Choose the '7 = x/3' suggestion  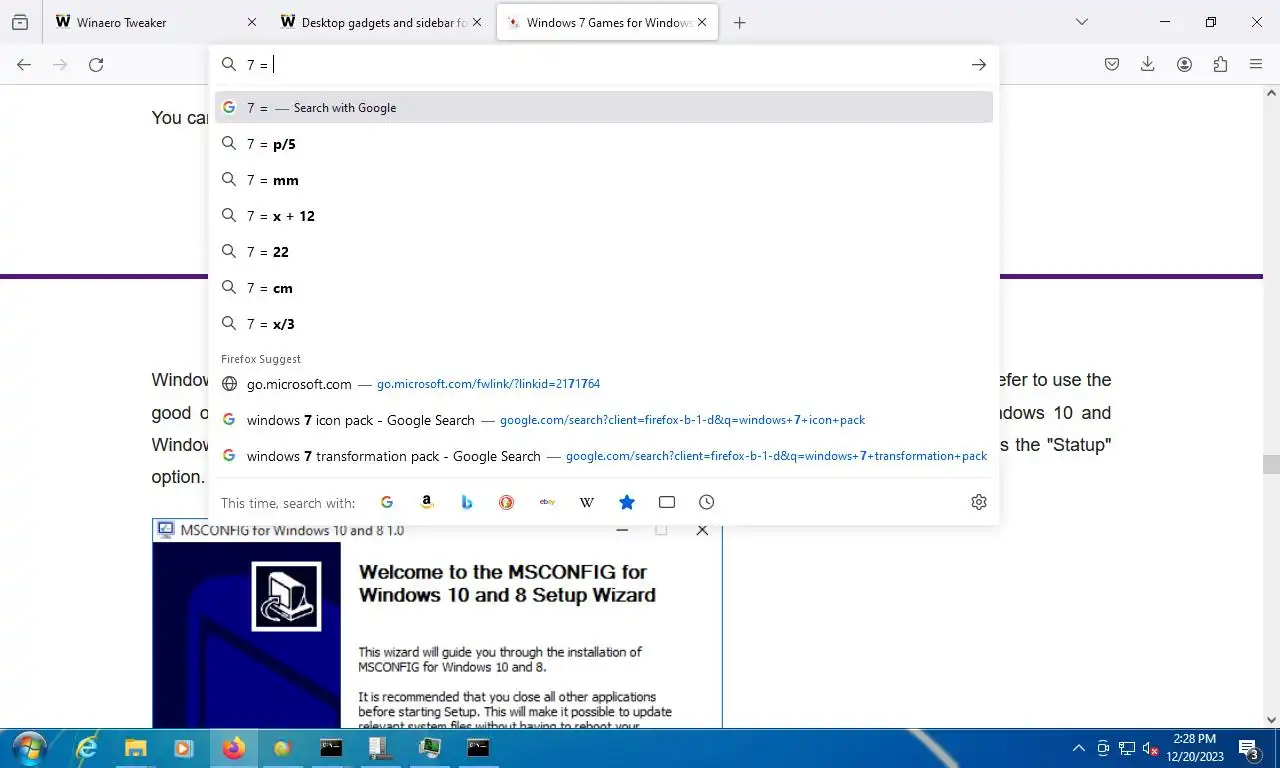[x=604, y=324]
